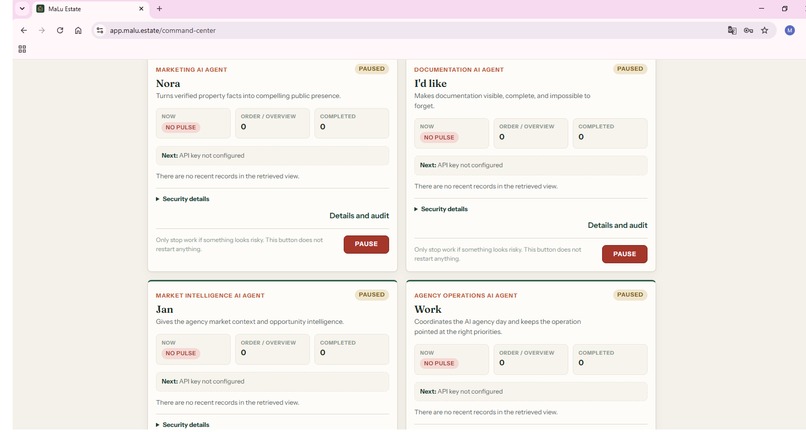806x432 pixels.
Task: Go back to the previous page
Action: (x=24, y=30)
